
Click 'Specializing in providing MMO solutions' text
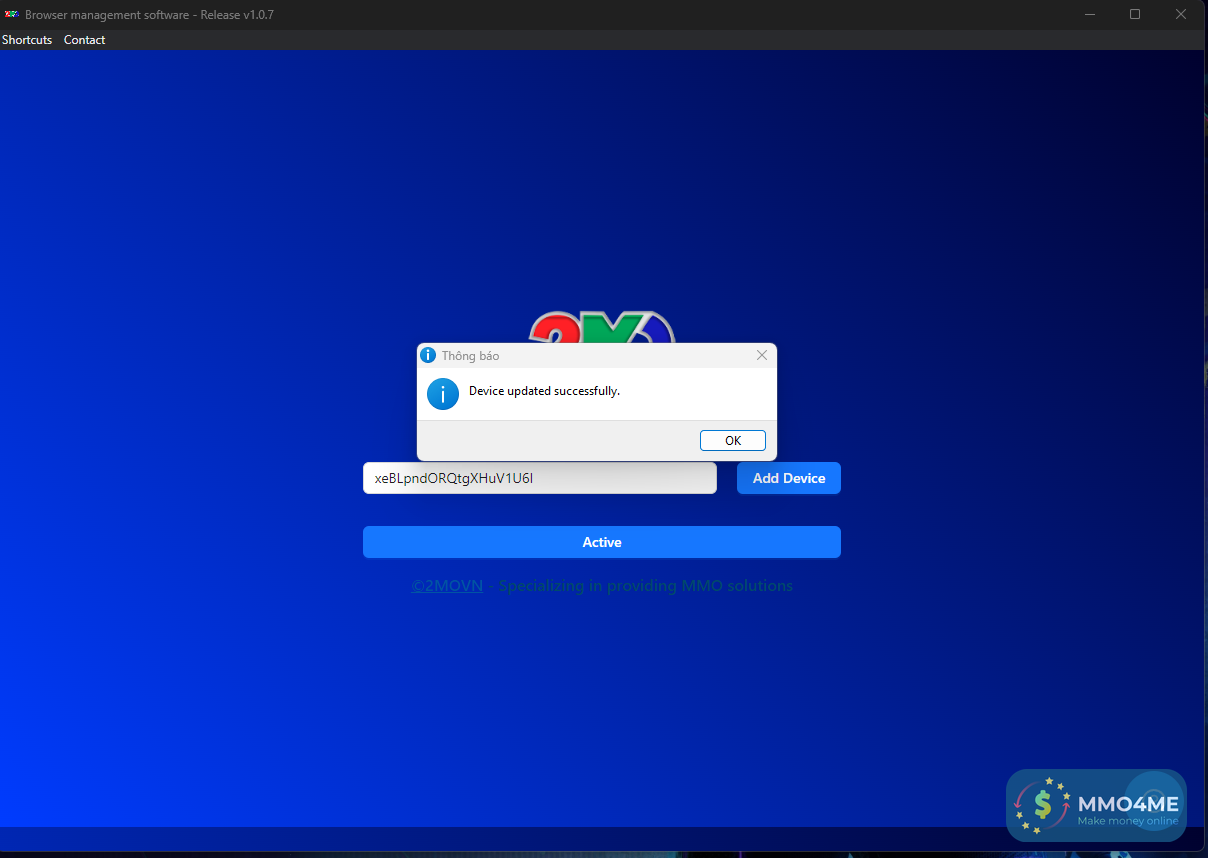645,586
